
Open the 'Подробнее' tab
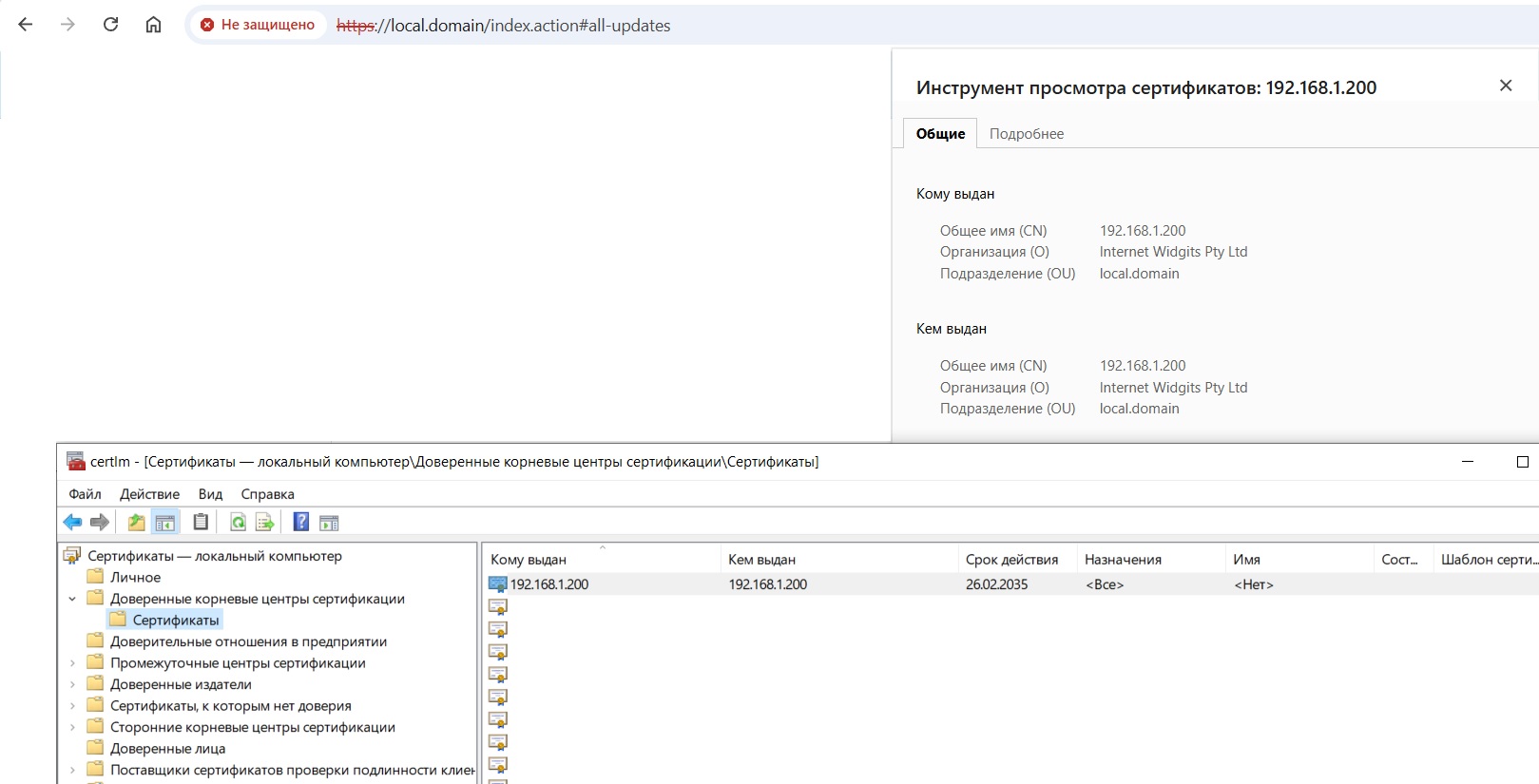point(1027,134)
